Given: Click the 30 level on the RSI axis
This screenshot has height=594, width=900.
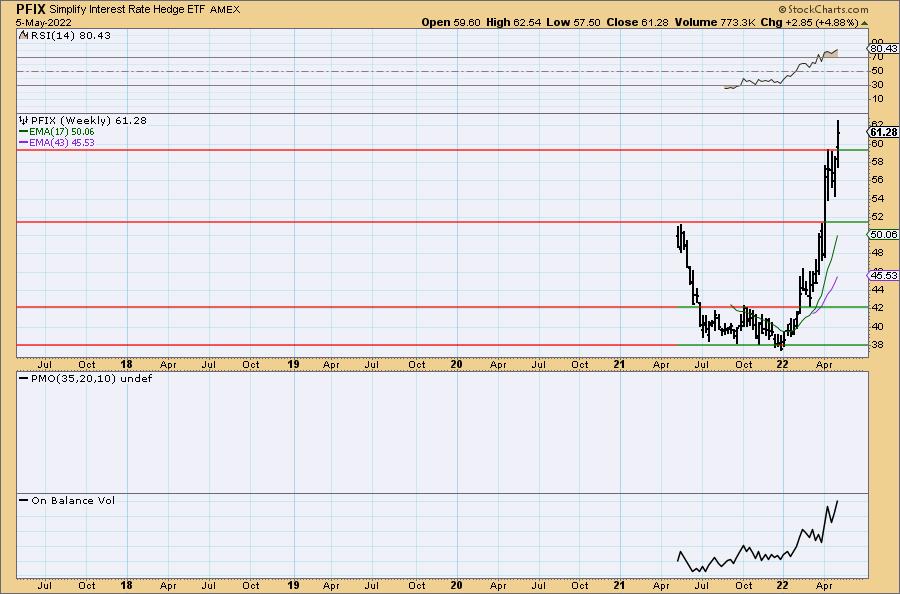Looking at the screenshot, I should [878, 85].
